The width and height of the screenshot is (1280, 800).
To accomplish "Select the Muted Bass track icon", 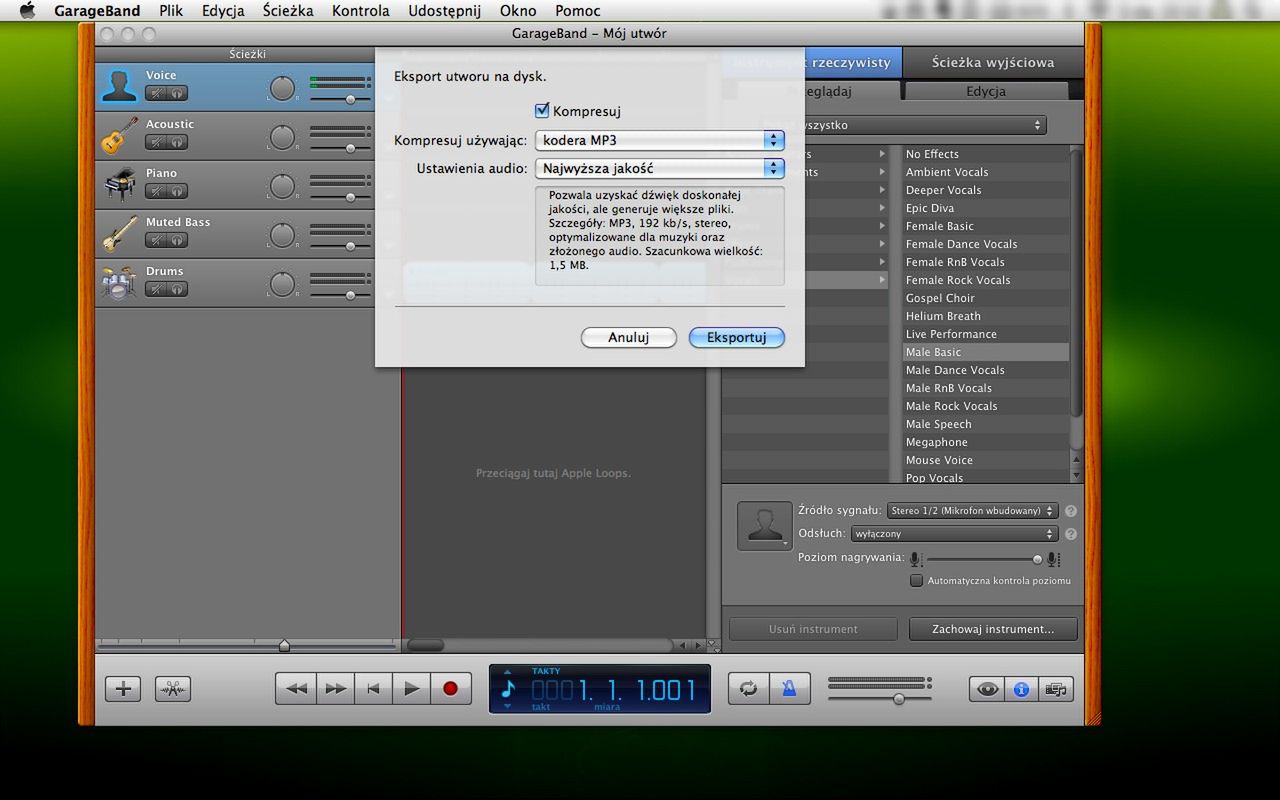I will click(x=119, y=233).
